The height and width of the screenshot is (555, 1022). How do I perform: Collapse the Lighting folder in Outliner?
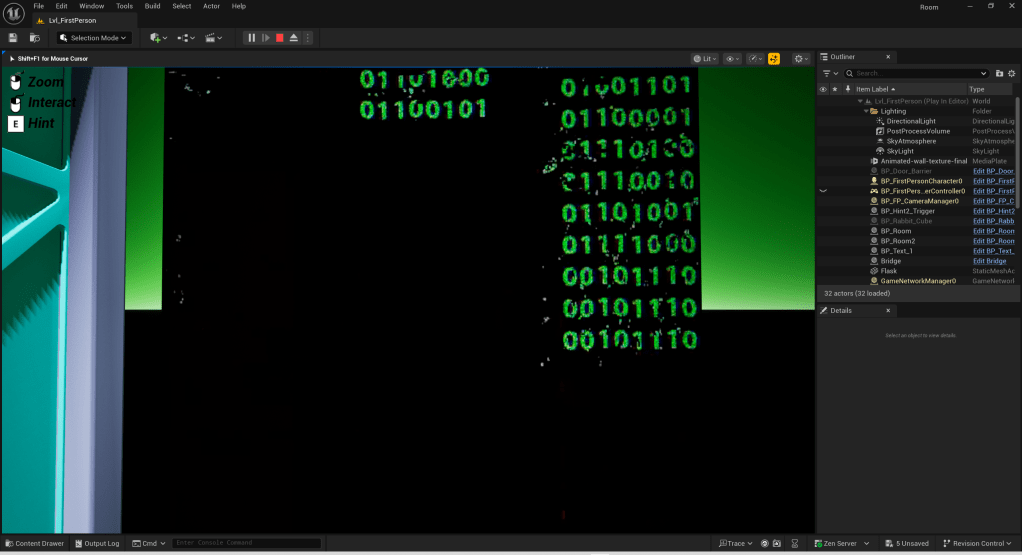pos(867,111)
